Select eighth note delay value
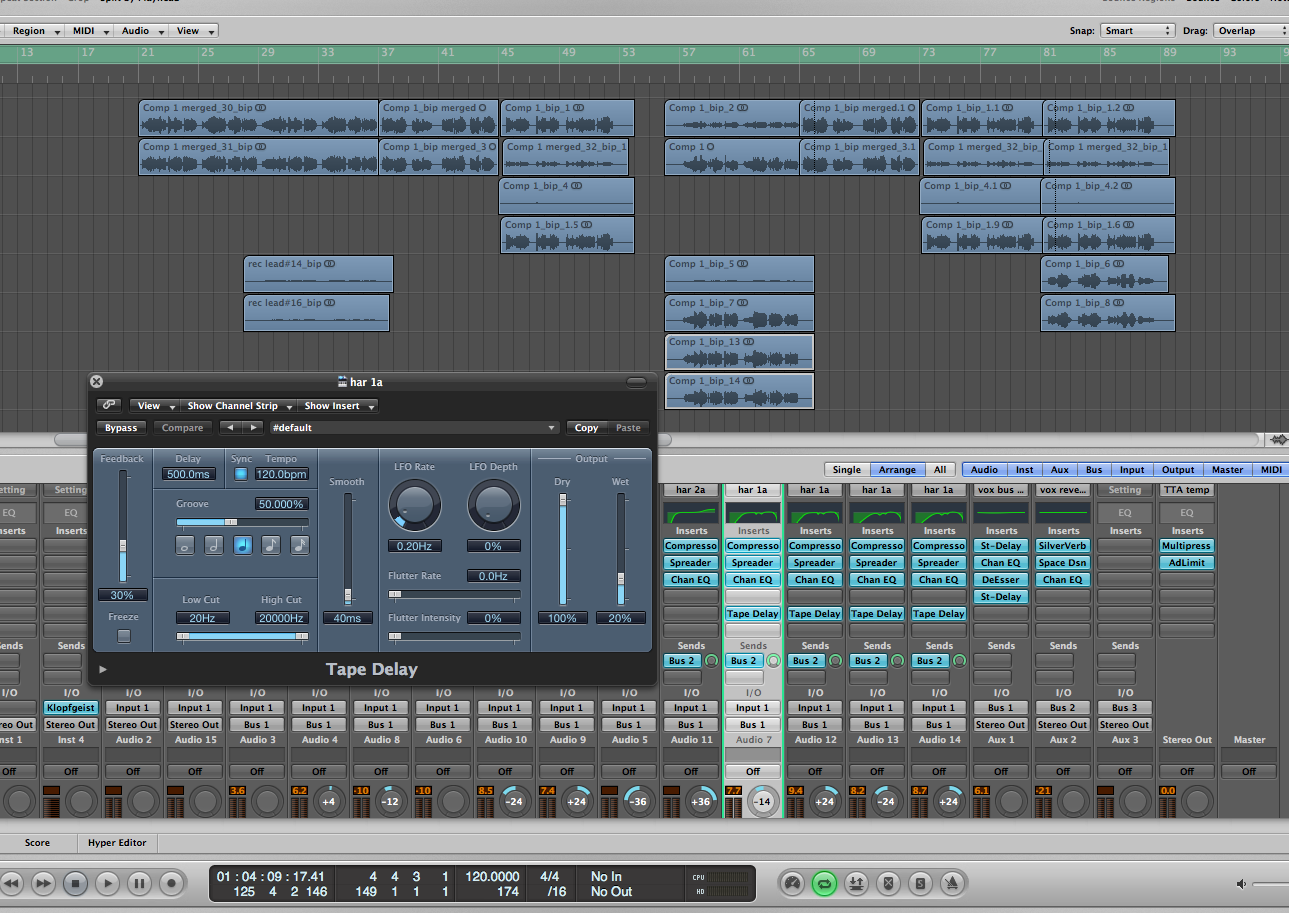 [x=272, y=545]
